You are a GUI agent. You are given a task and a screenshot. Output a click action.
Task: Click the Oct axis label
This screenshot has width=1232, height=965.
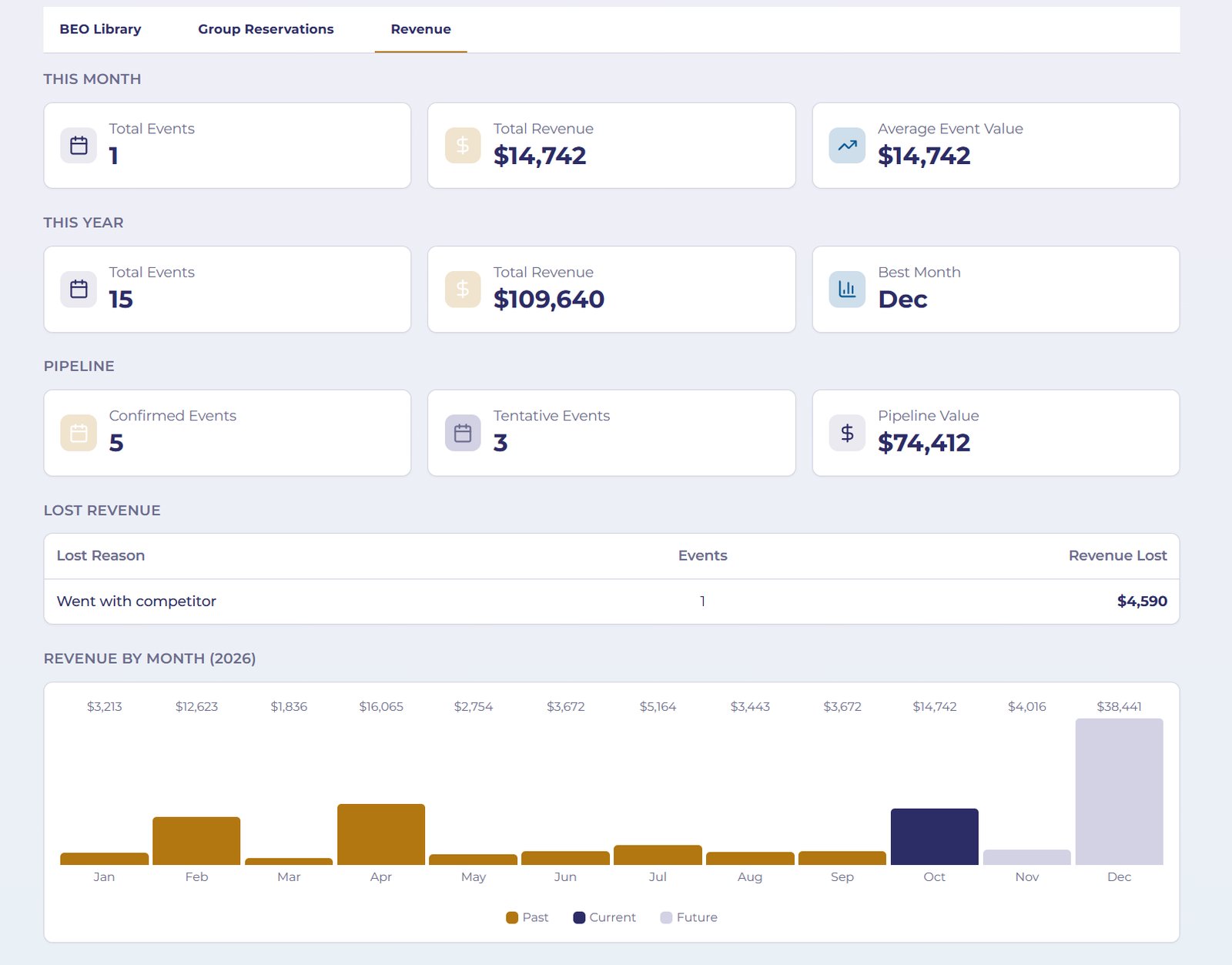pyautogui.click(x=935, y=876)
